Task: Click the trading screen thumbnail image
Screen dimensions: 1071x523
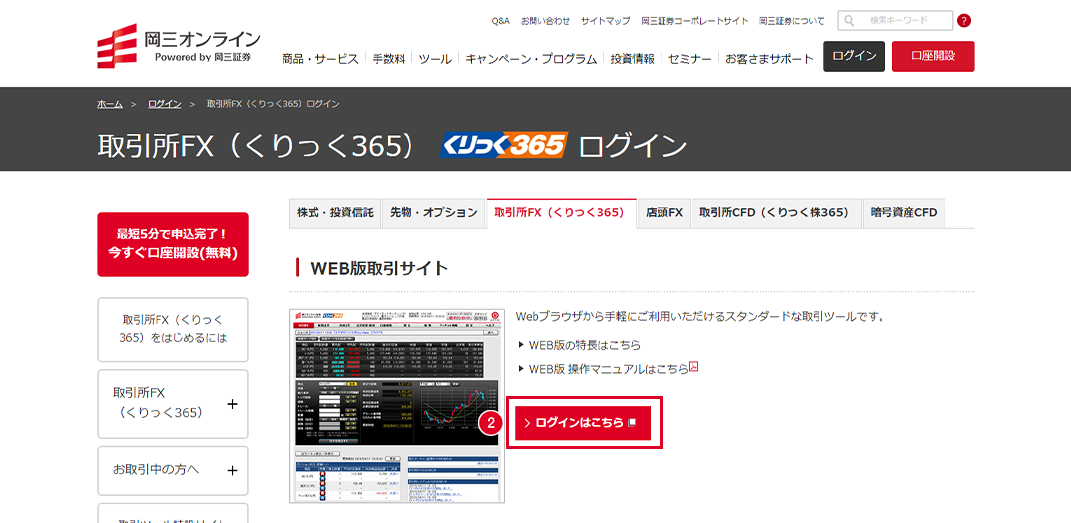Action: 397,406
